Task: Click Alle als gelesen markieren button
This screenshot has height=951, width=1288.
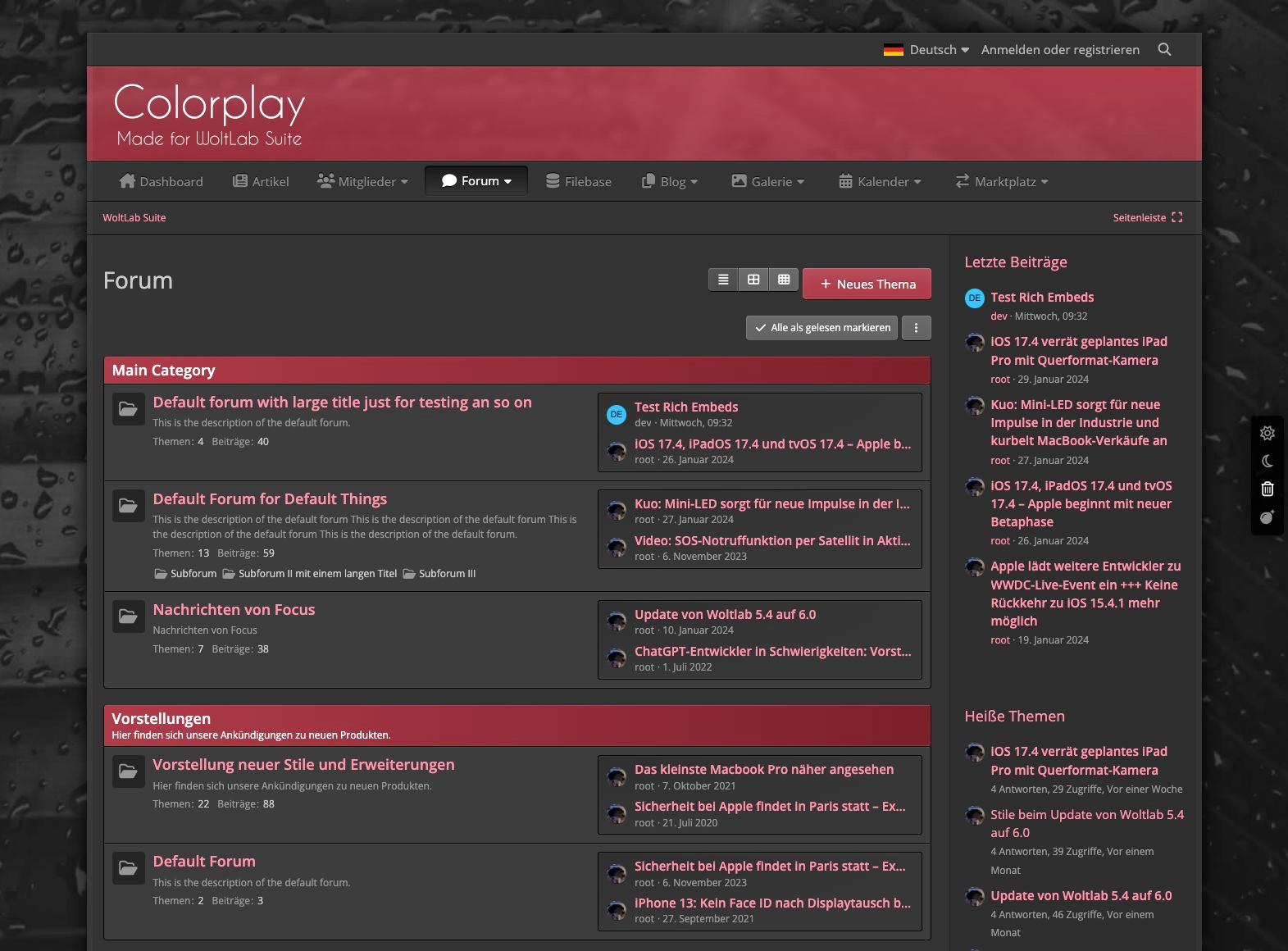Action: (821, 328)
